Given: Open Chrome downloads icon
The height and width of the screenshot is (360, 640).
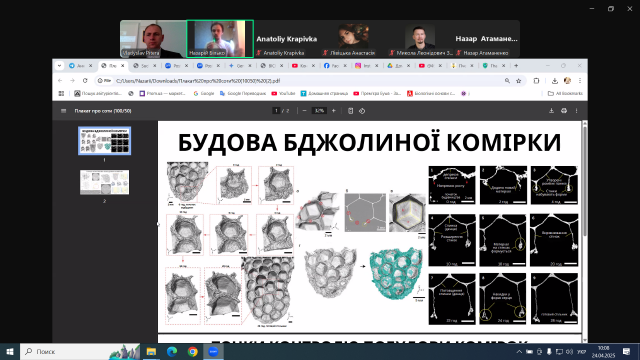Looking at the screenshot, I should pyautogui.click(x=554, y=81).
